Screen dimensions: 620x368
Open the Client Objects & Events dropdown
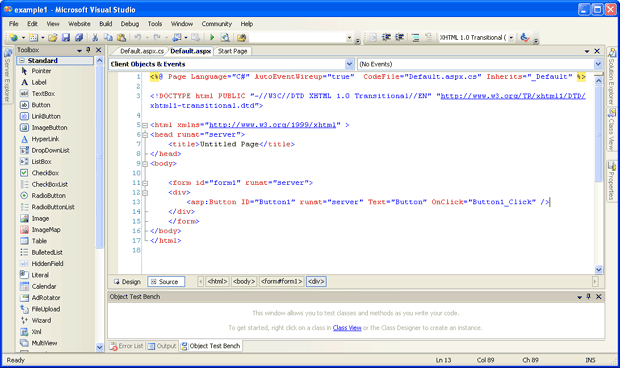pyautogui.click(x=349, y=64)
